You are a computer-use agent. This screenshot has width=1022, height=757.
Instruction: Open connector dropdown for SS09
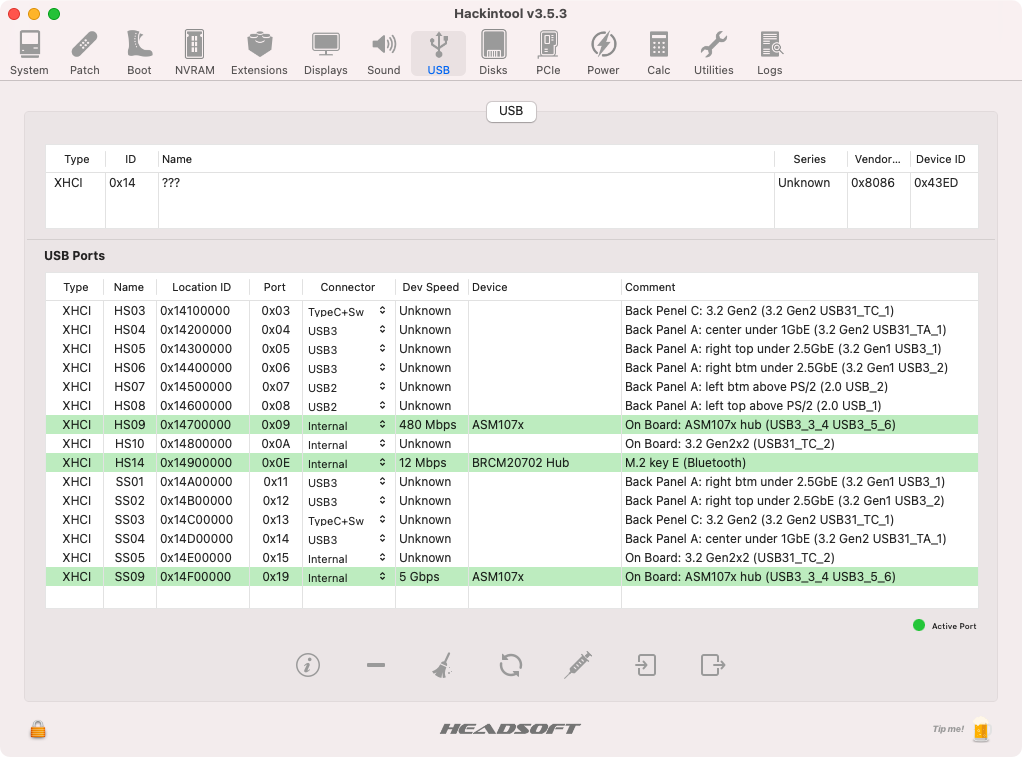click(x=348, y=577)
